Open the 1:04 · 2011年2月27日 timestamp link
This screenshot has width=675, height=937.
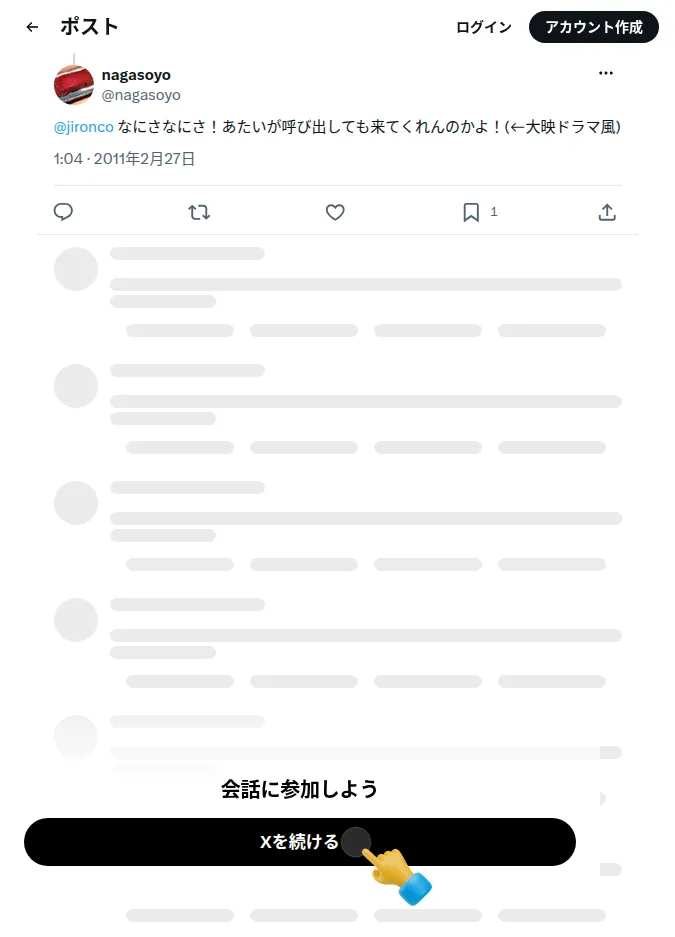pyautogui.click(x=124, y=159)
